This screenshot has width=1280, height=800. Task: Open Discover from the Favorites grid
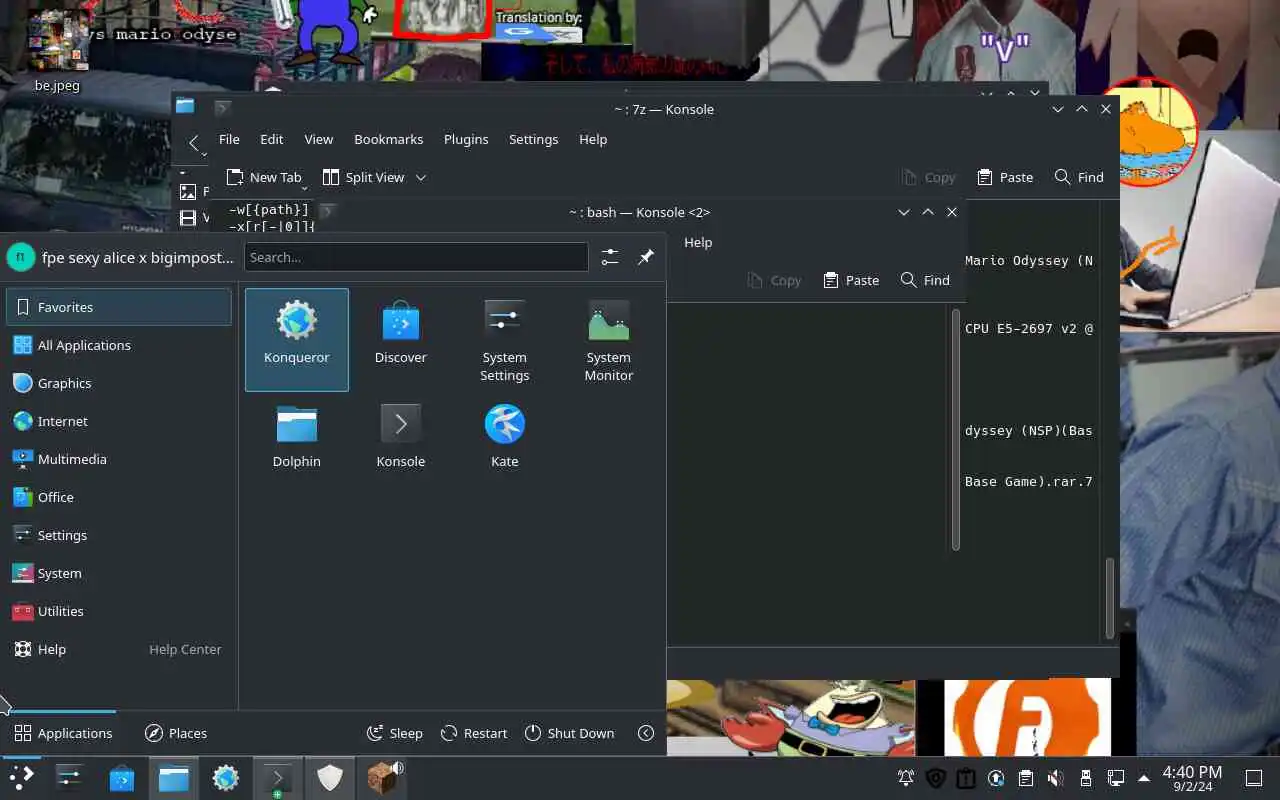click(401, 339)
